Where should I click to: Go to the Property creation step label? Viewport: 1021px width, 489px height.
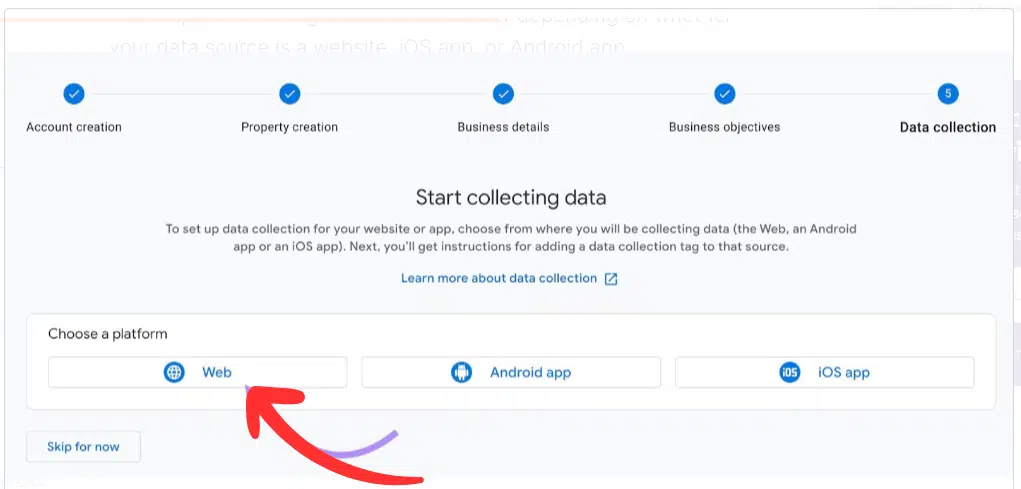click(x=289, y=127)
